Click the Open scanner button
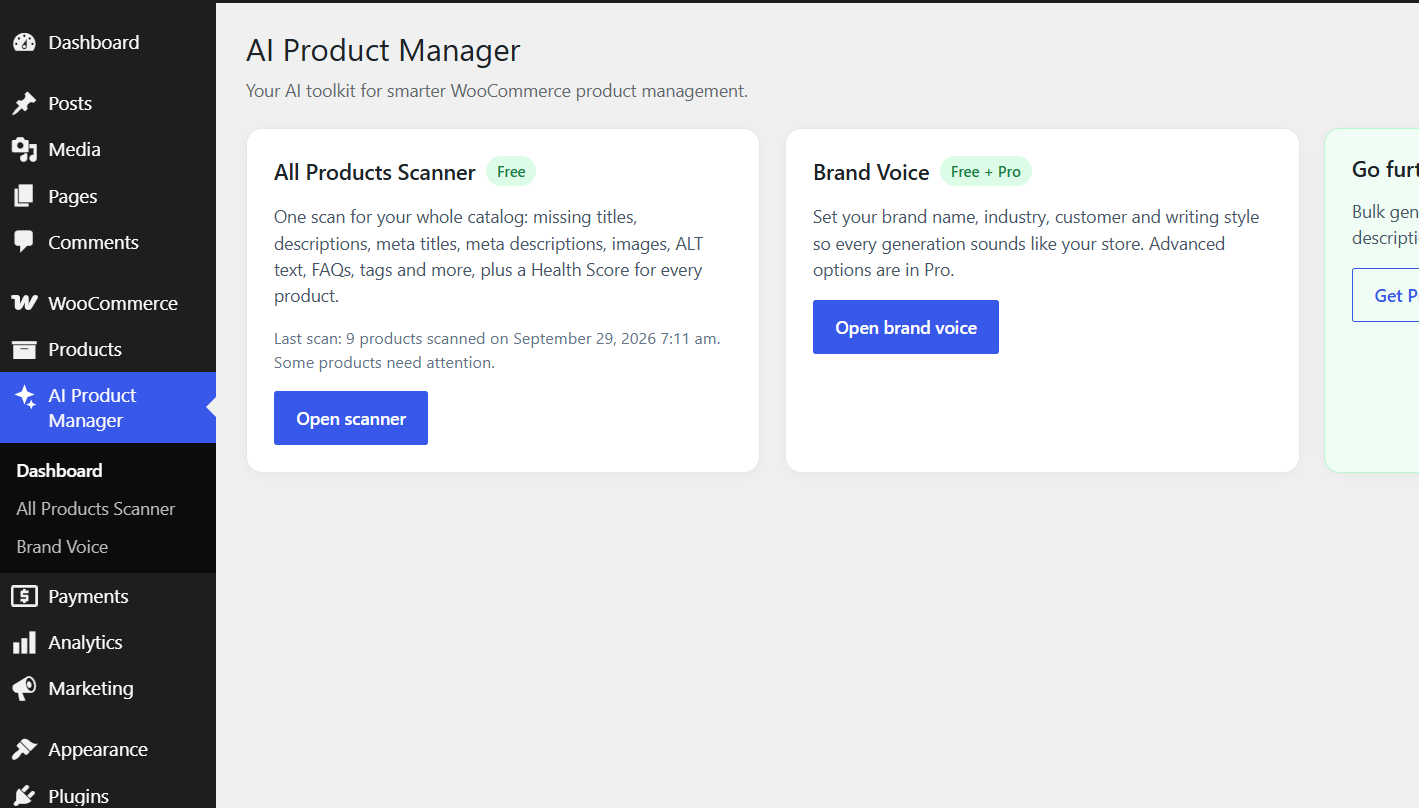1419x808 pixels. pos(351,418)
